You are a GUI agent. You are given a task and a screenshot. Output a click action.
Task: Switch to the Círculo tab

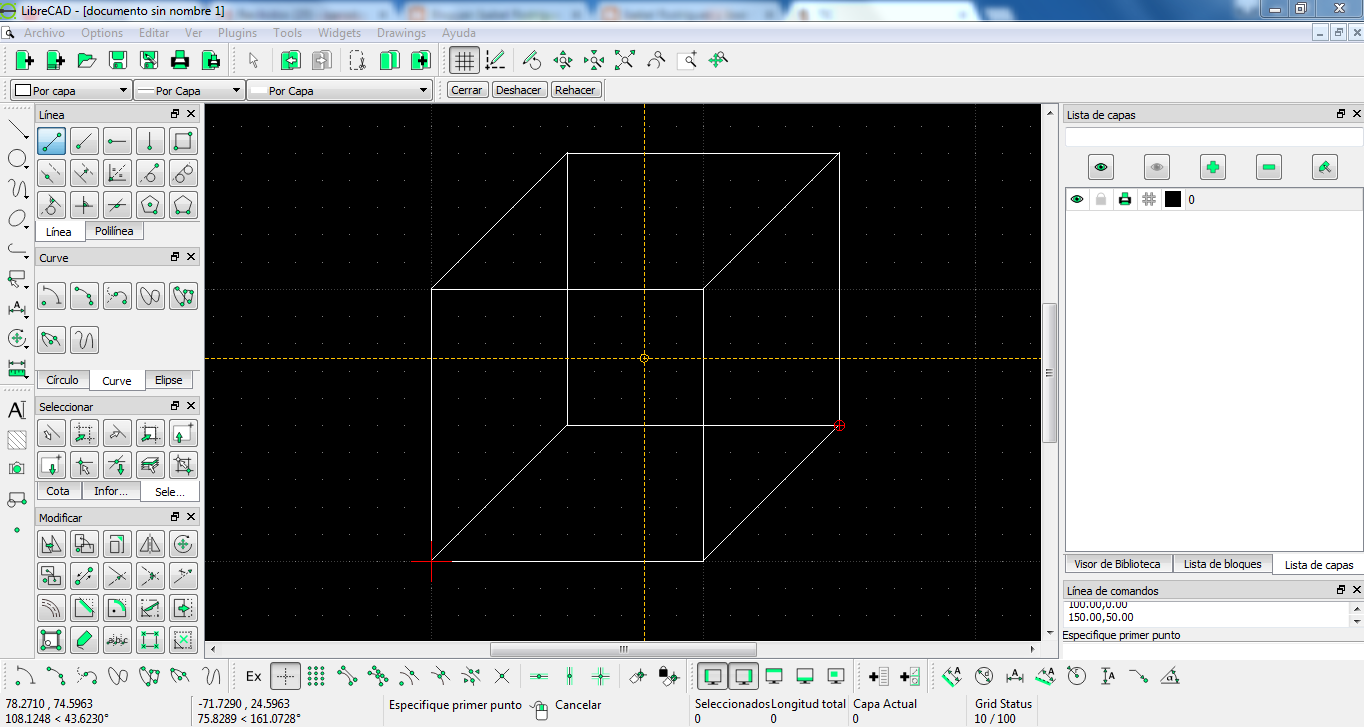coord(62,380)
